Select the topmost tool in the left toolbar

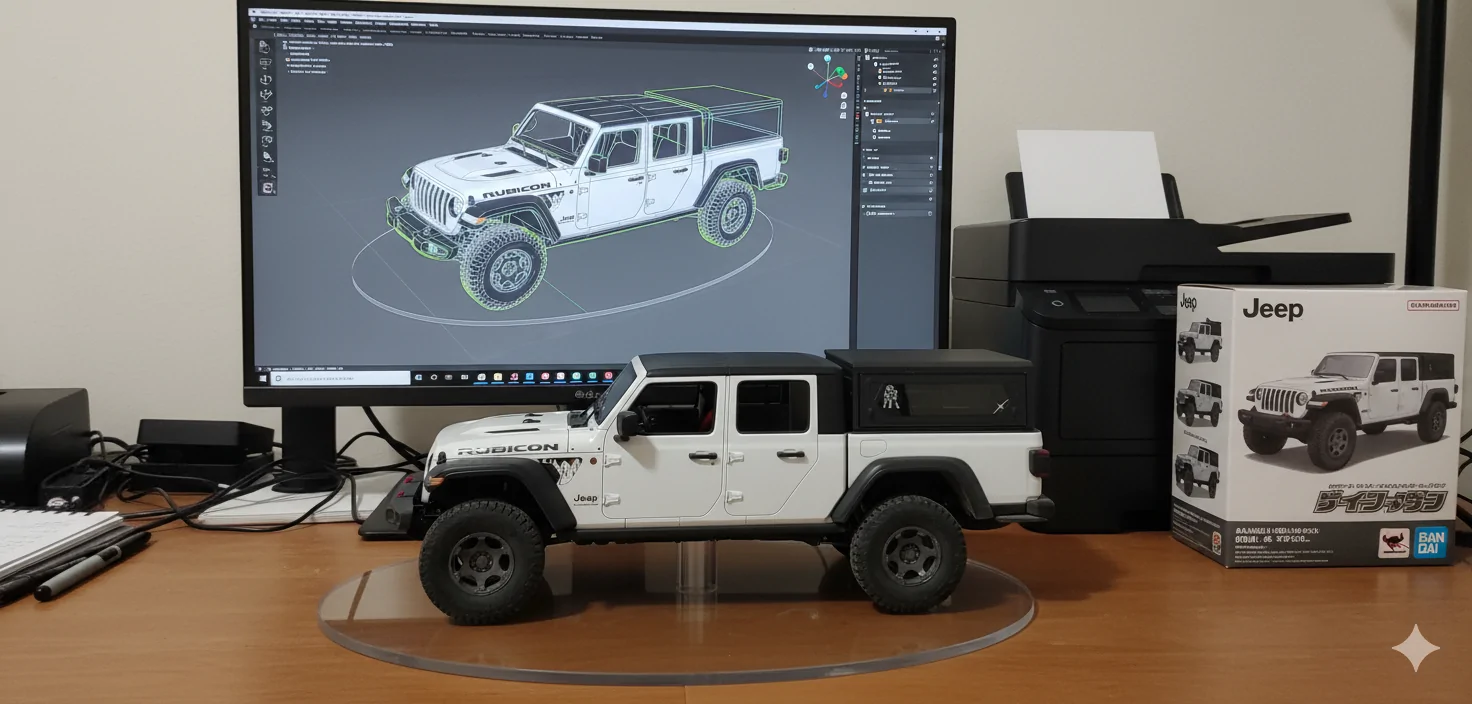(x=264, y=47)
